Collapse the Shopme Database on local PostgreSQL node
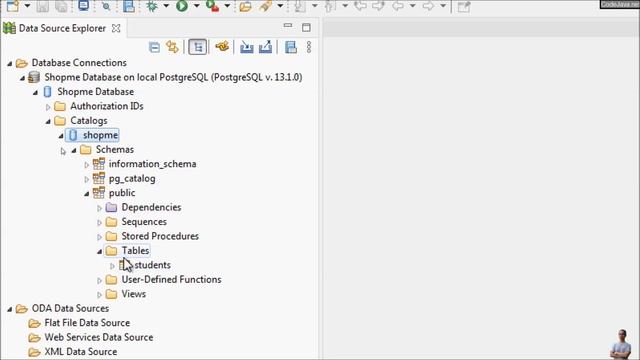This screenshot has height=360, width=640. coord(22,78)
